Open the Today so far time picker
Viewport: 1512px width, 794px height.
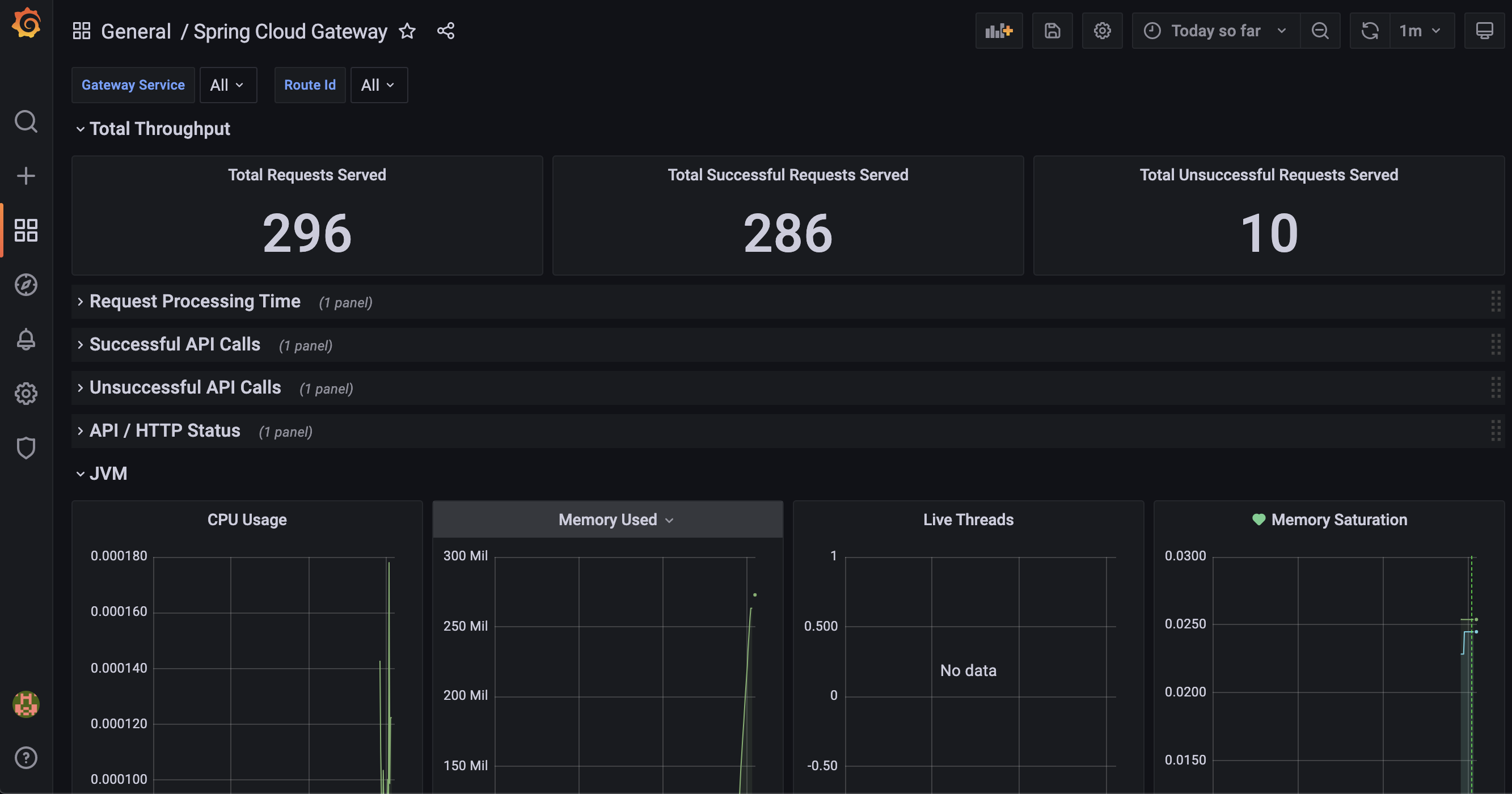[1215, 31]
